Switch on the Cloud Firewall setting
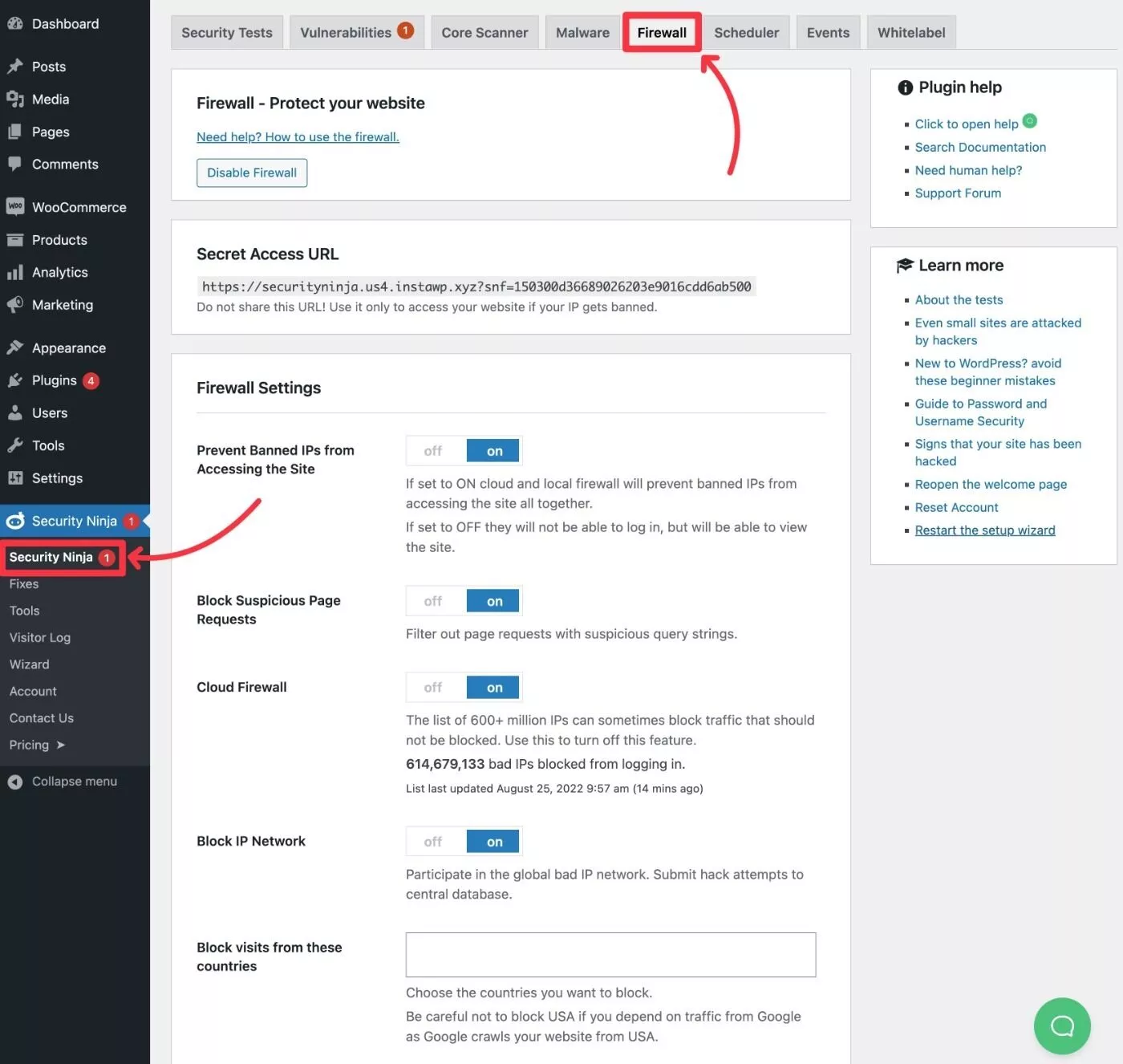Viewport: 1123px width, 1064px height. pos(494,688)
